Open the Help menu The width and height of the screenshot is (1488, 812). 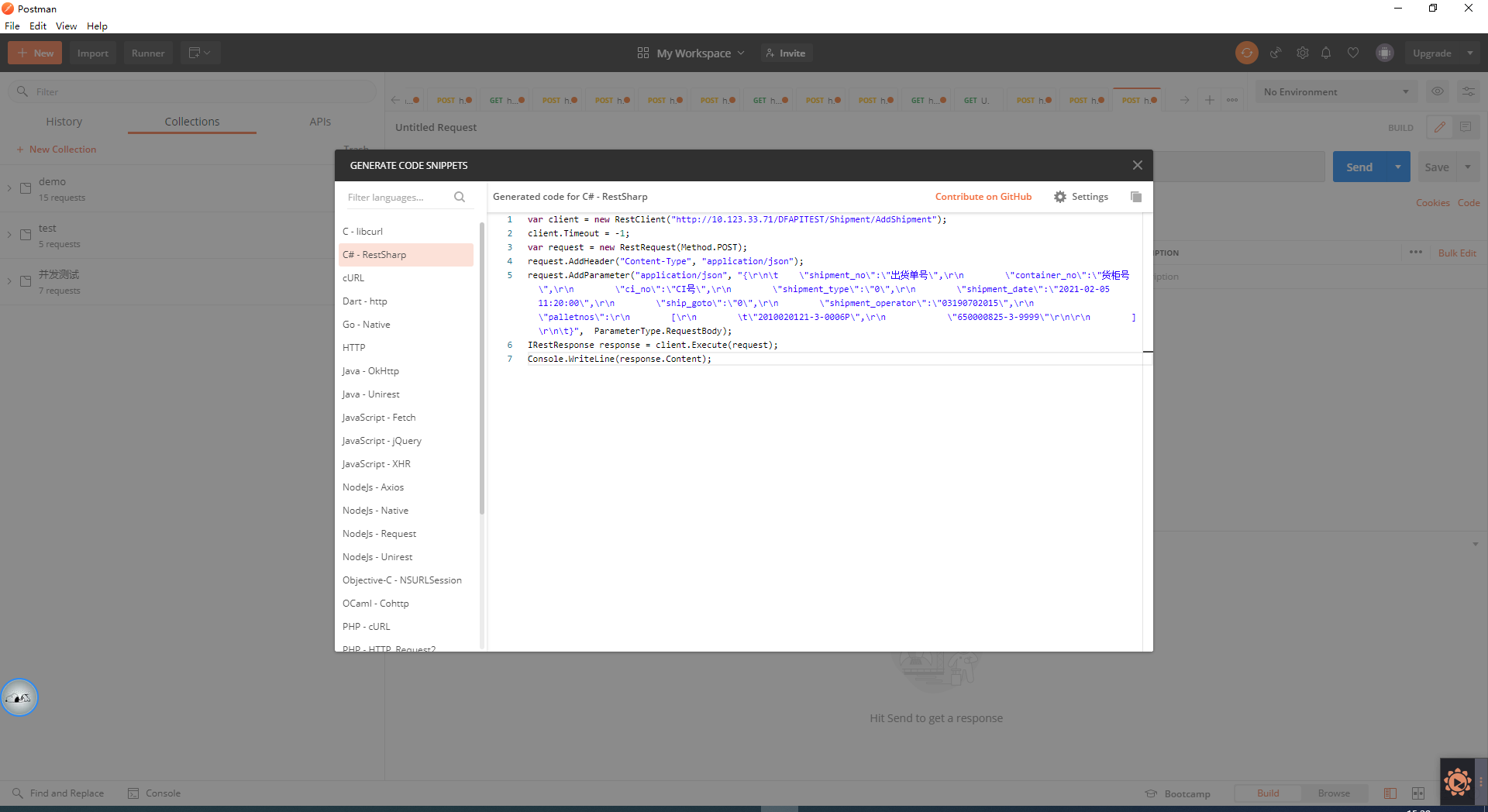tap(97, 26)
